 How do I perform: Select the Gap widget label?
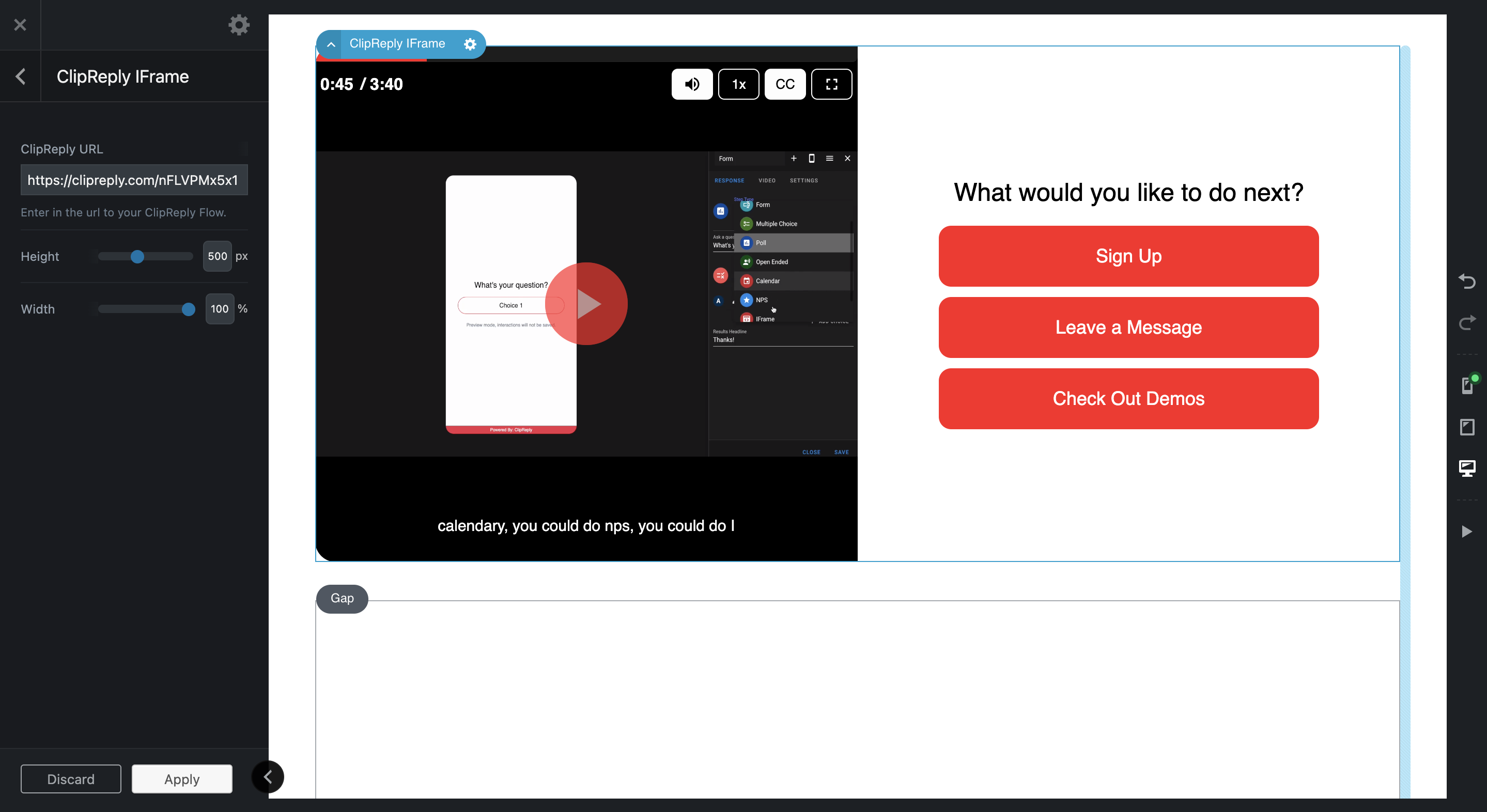342,599
